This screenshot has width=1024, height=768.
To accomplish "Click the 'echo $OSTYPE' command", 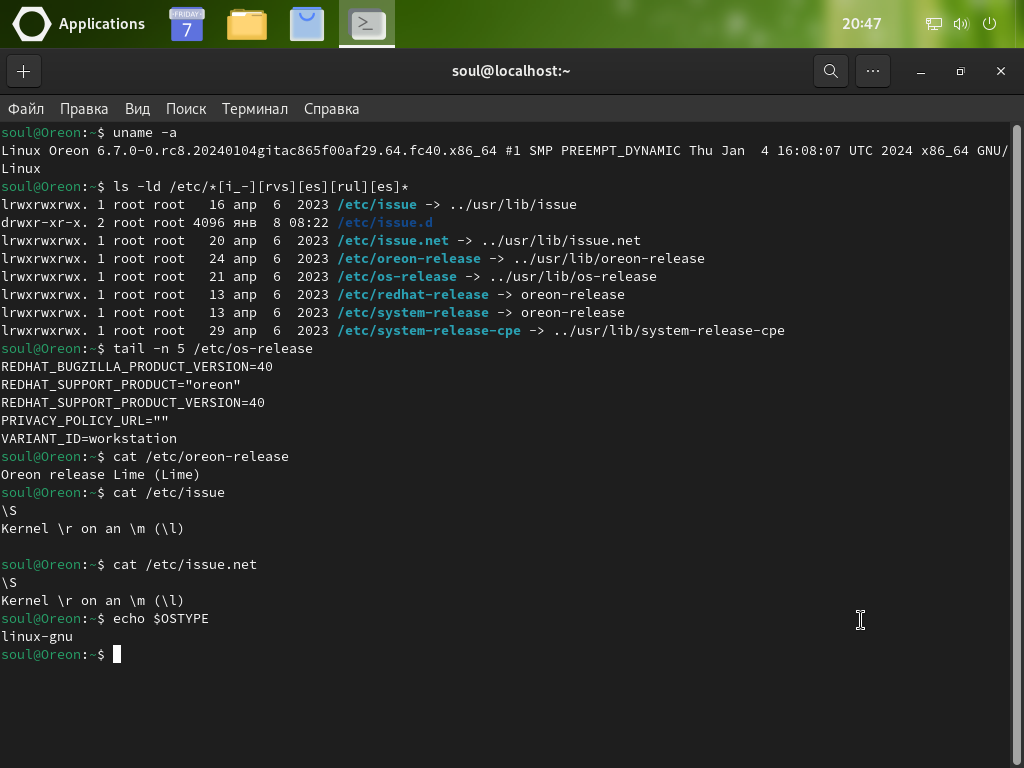I will (161, 618).
